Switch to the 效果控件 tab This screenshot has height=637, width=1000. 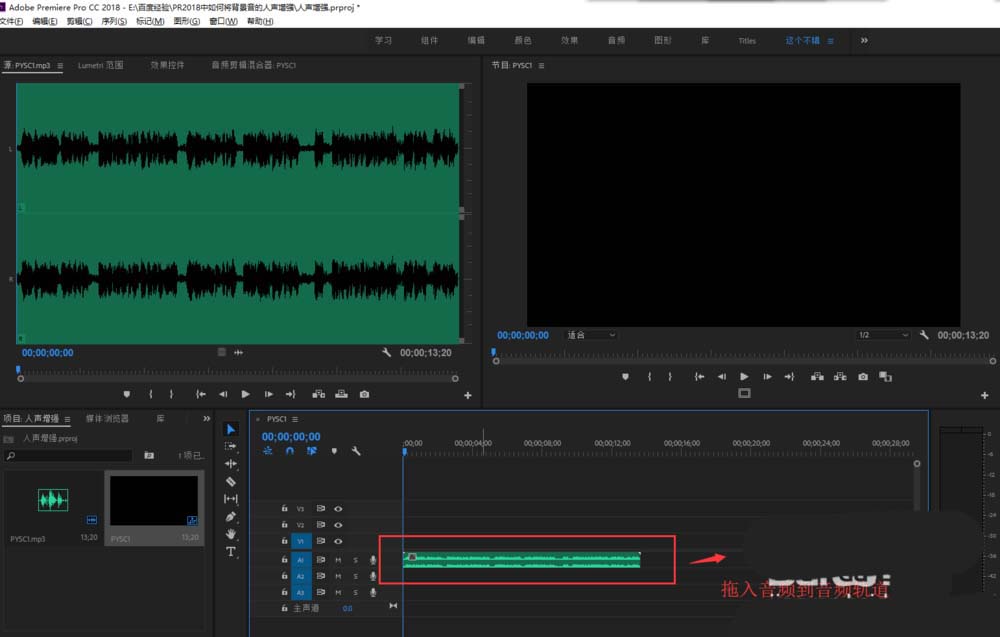coord(167,65)
